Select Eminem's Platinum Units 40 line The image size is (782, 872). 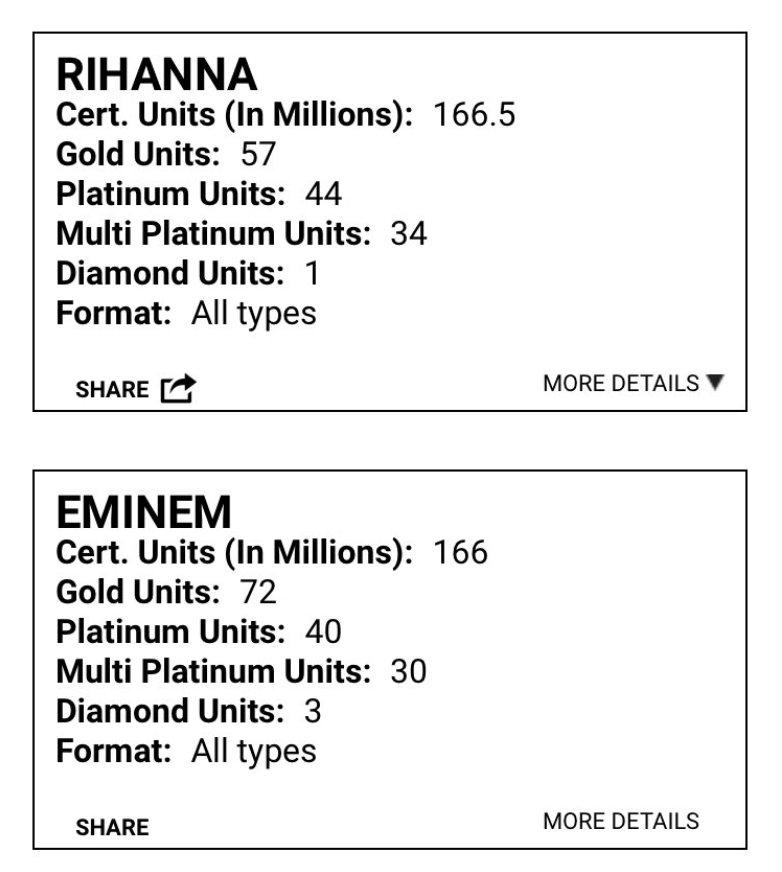pyautogui.click(x=199, y=632)
